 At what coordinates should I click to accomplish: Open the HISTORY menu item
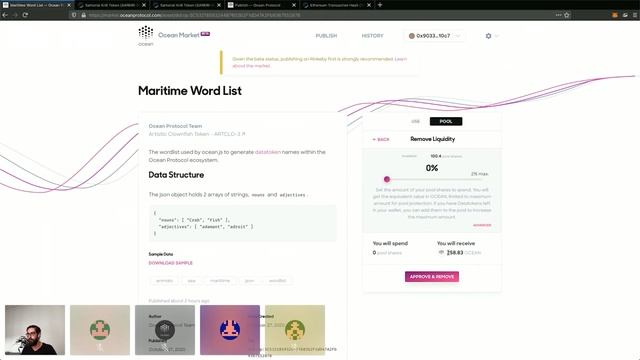point(372,36)
